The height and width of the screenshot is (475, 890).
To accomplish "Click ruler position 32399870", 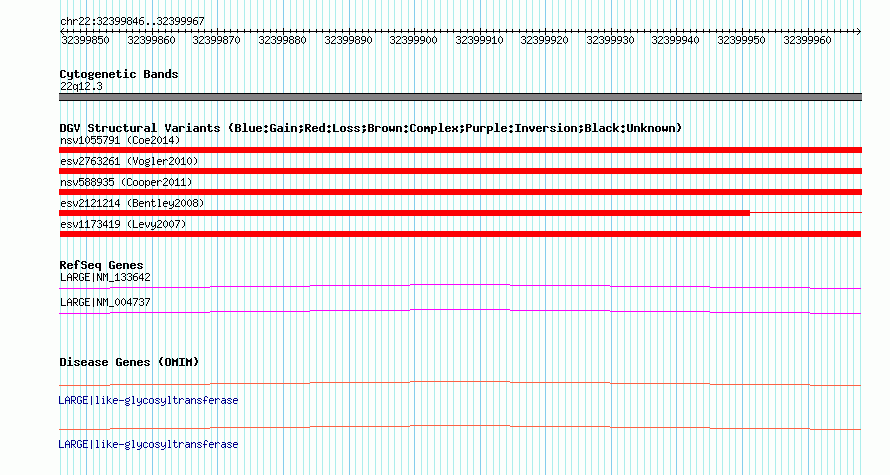I will tap(216, 40).
